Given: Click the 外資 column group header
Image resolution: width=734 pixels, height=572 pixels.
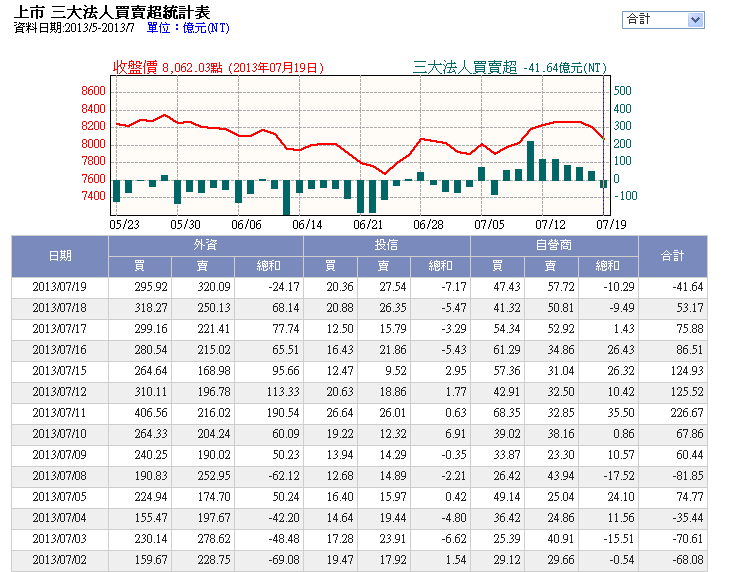Looking at the screenshot, I should (x=206, y=245).
